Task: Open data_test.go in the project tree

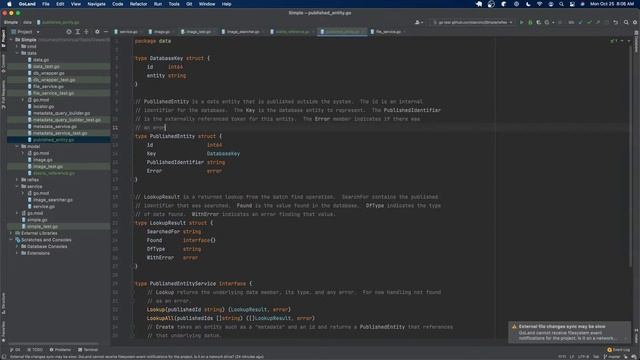Action: tap(46, 67)
